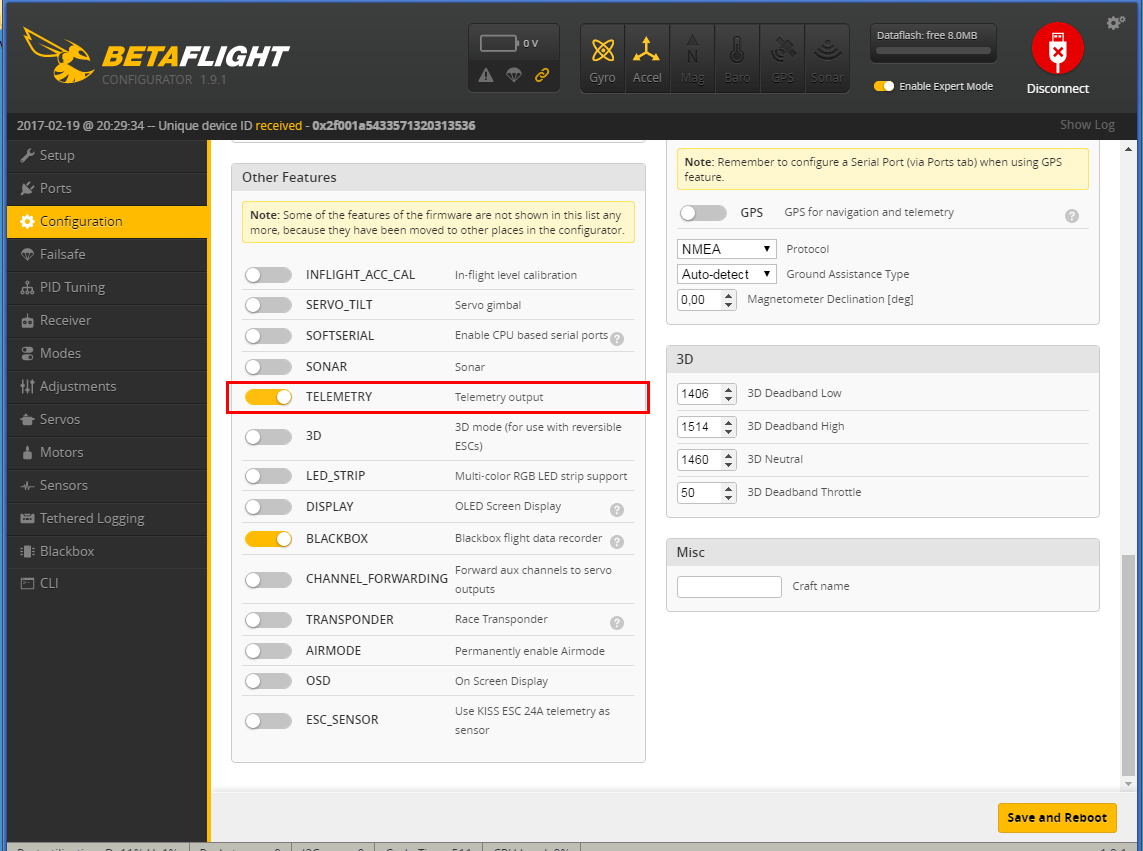
Task: Open the PID Tuning tab
Action: [71, 287]
